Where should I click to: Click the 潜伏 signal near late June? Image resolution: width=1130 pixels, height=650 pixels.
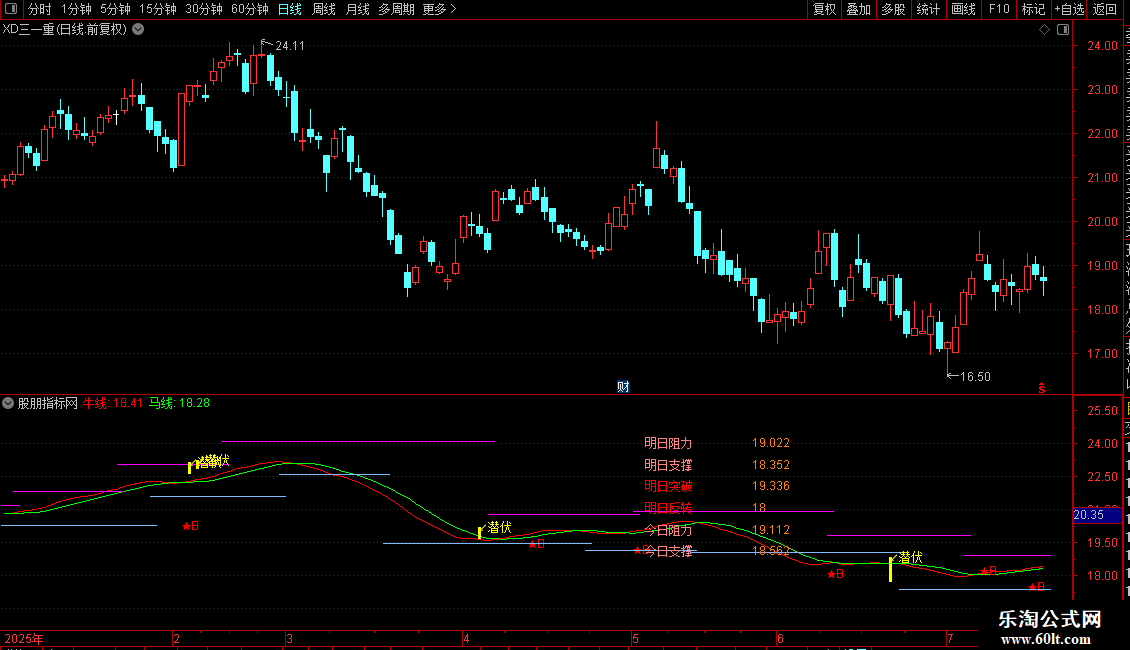pyautogui.click(x=911, y=558)
